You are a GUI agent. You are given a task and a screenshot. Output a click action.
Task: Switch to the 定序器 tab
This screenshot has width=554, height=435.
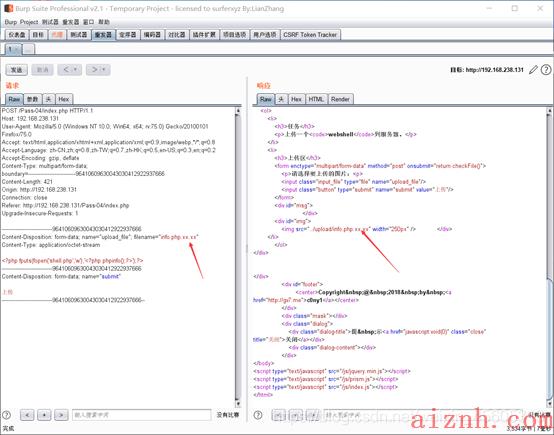[x=128, y=35]
